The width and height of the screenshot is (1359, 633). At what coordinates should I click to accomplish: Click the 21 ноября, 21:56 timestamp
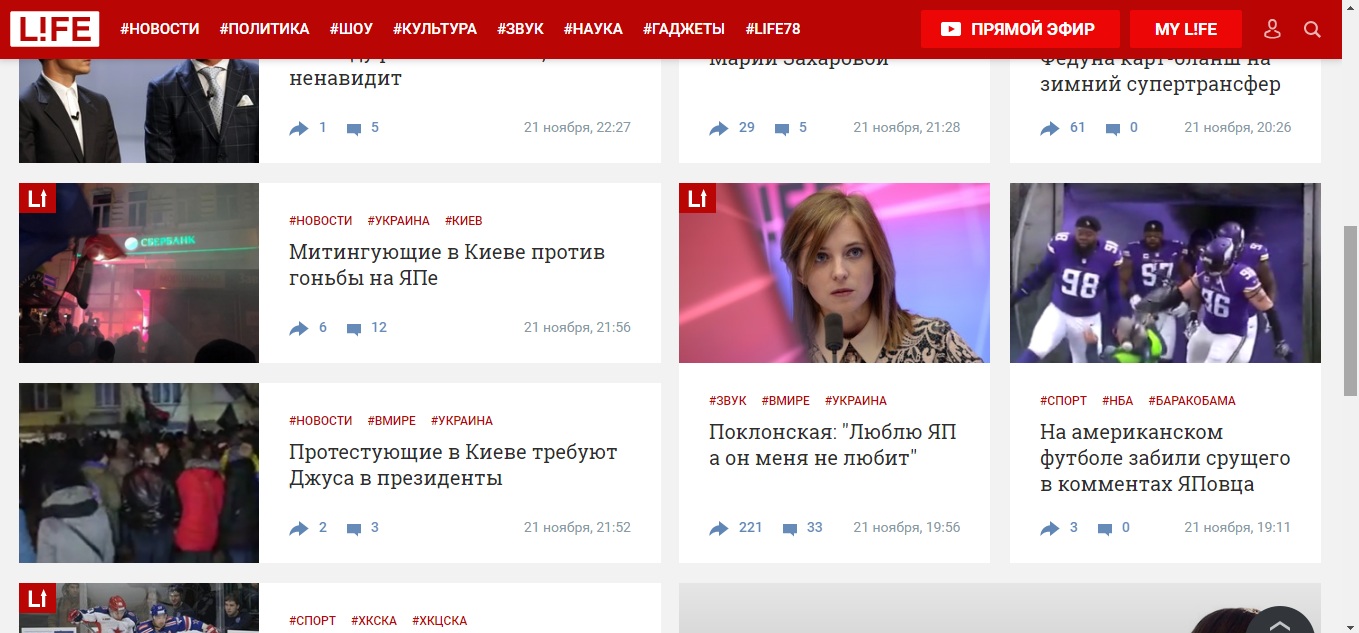tap(577, 328)
